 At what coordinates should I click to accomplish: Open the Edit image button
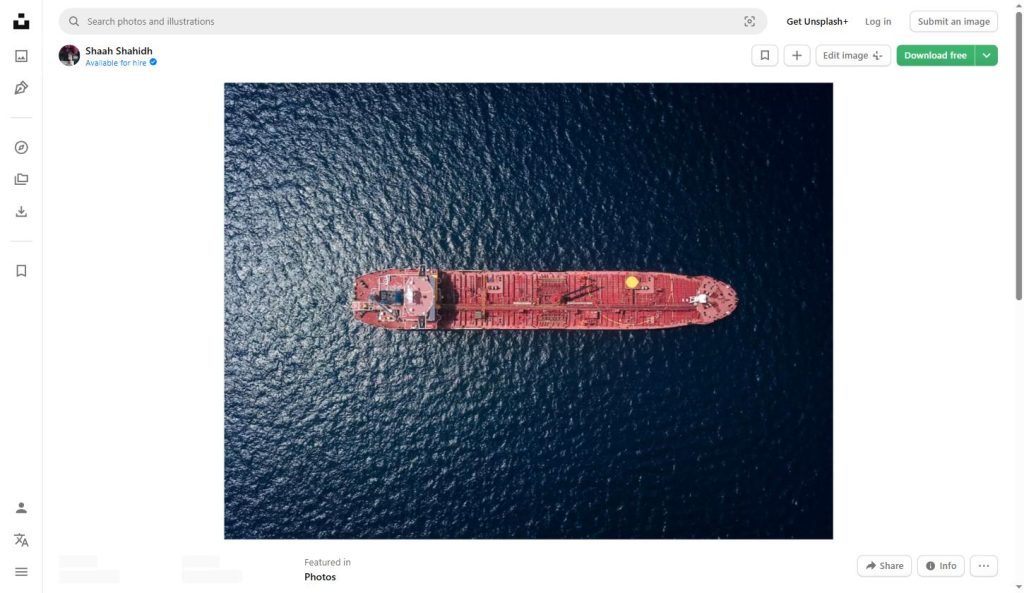(853, 56)
